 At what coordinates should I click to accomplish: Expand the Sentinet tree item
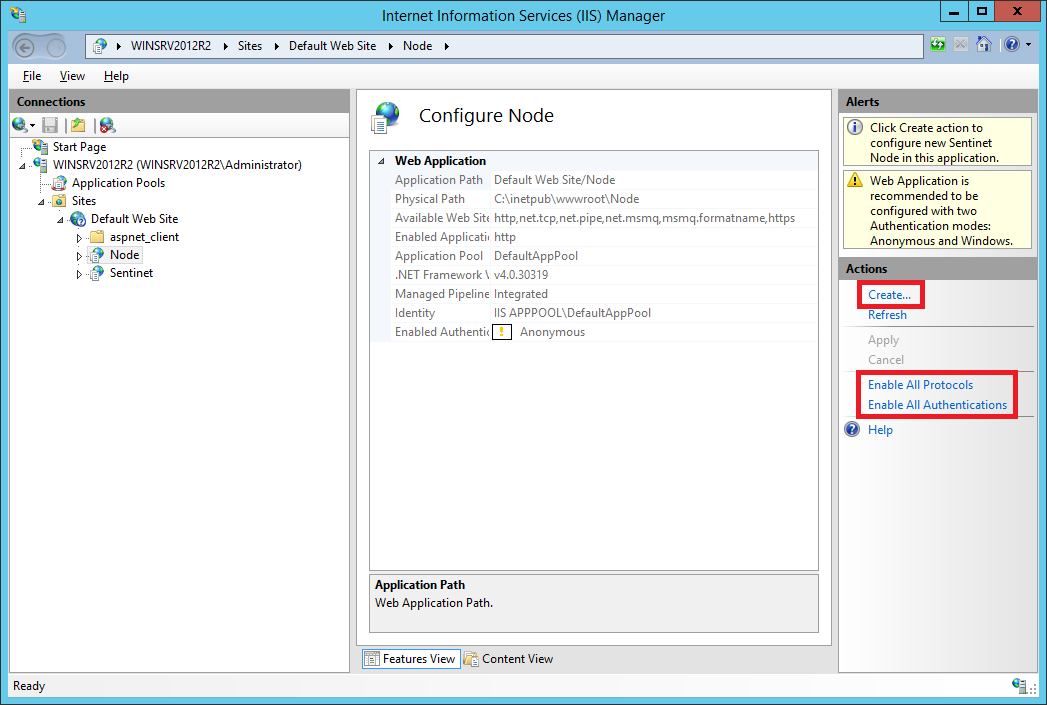79,274
